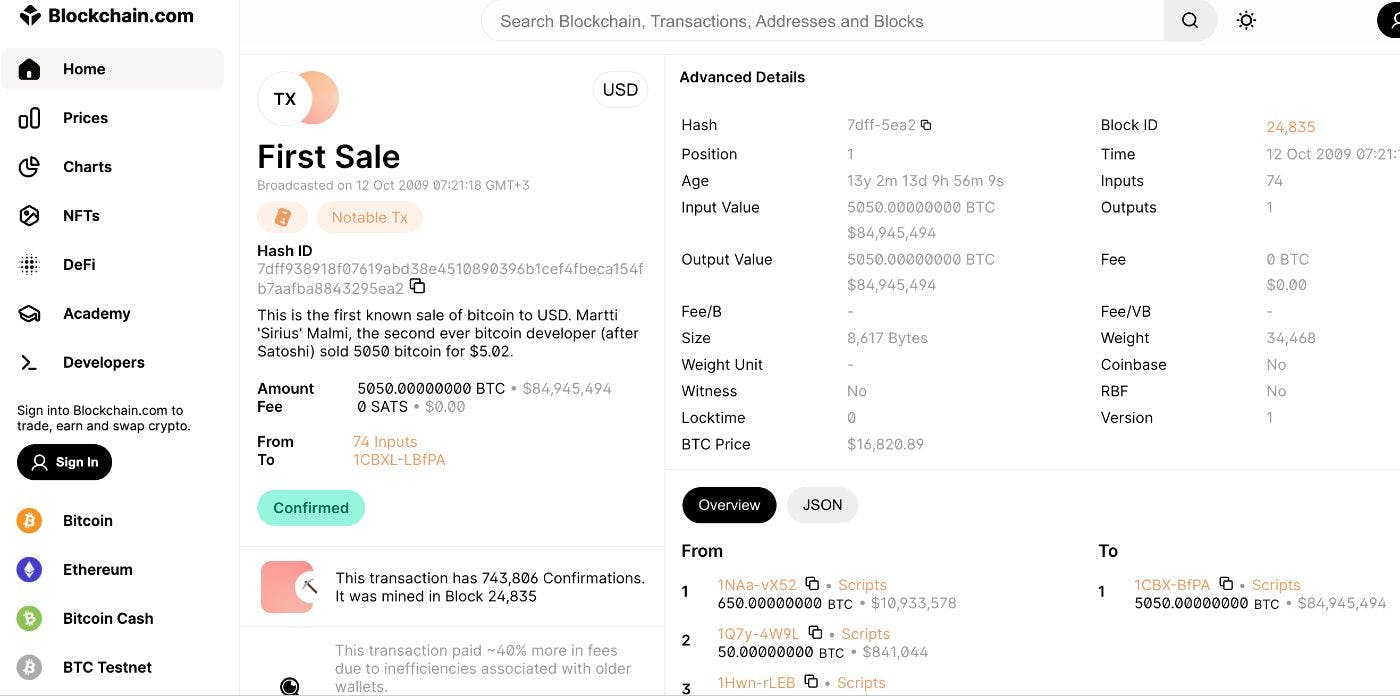Switch to the Overview tab
The height and width of the screenshot is (696, 1400).
click(729, 505)
